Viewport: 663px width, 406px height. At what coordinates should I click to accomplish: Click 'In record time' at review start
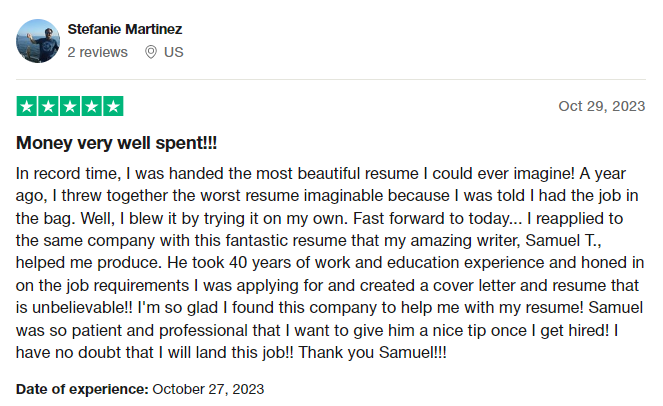point(68,173)
